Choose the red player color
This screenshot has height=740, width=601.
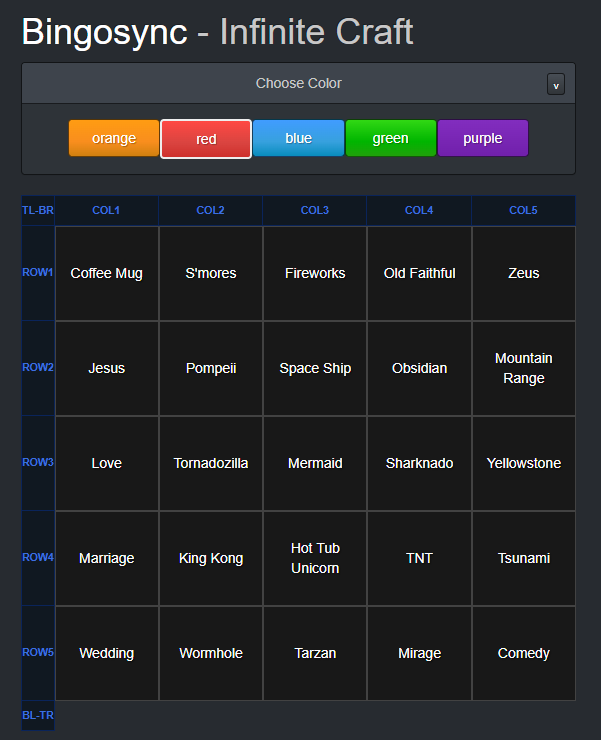coord(206,139)
